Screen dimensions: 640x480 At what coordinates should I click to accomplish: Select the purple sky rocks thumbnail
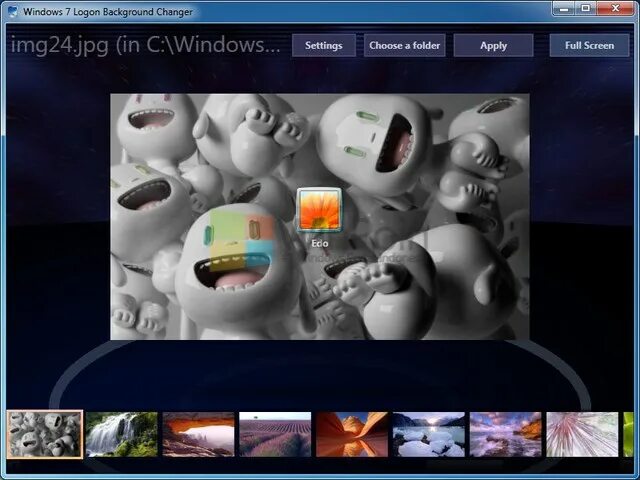click(505, 434)
